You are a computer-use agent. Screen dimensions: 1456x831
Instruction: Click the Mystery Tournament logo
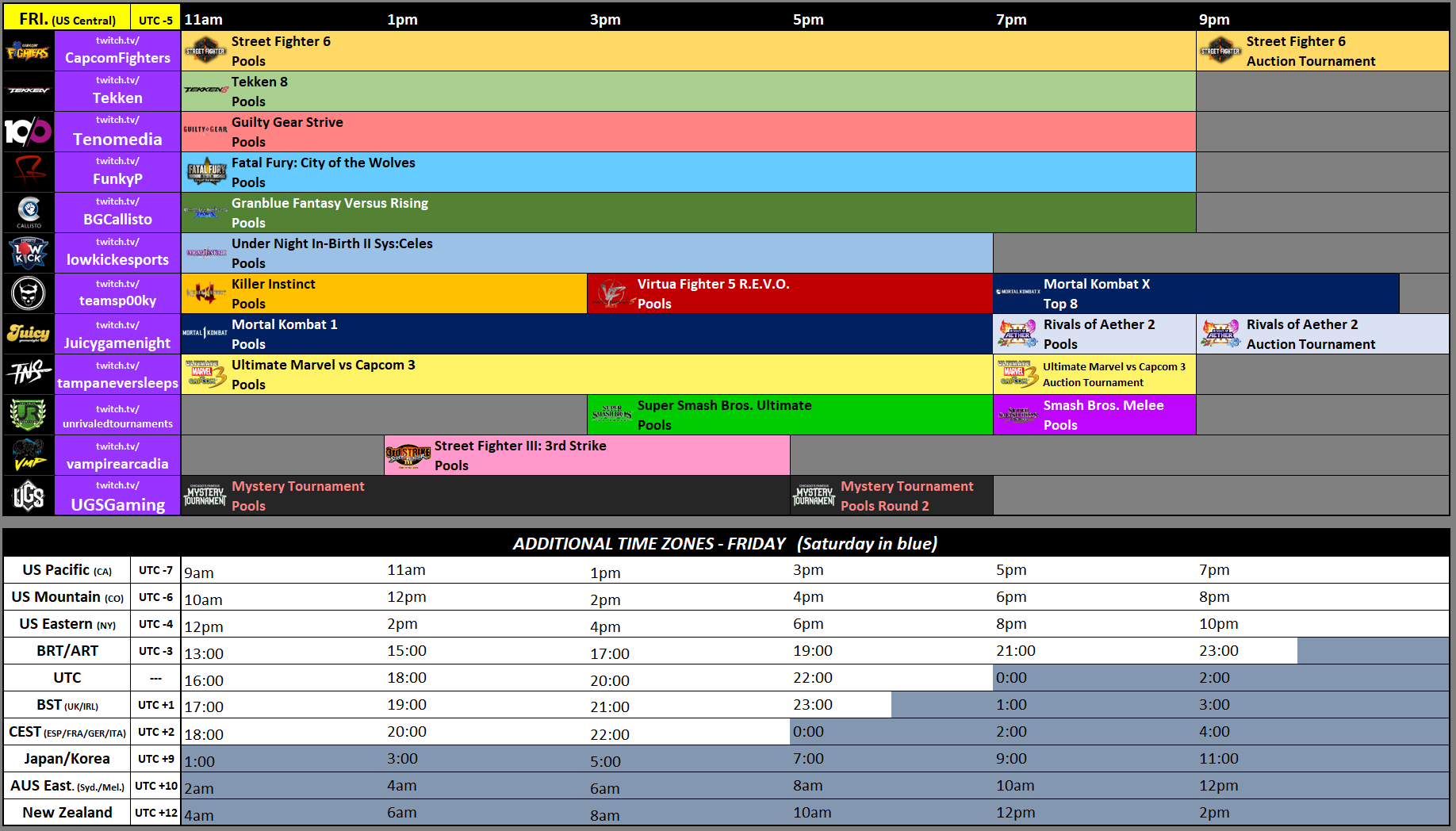[204, 495]
